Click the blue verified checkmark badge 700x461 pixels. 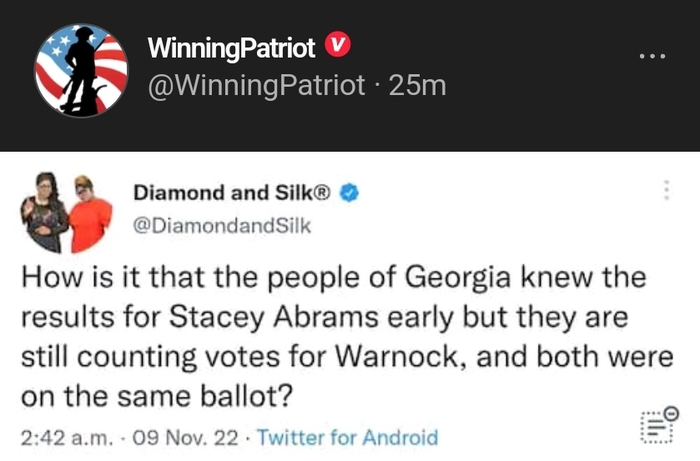tap(350, 194)
